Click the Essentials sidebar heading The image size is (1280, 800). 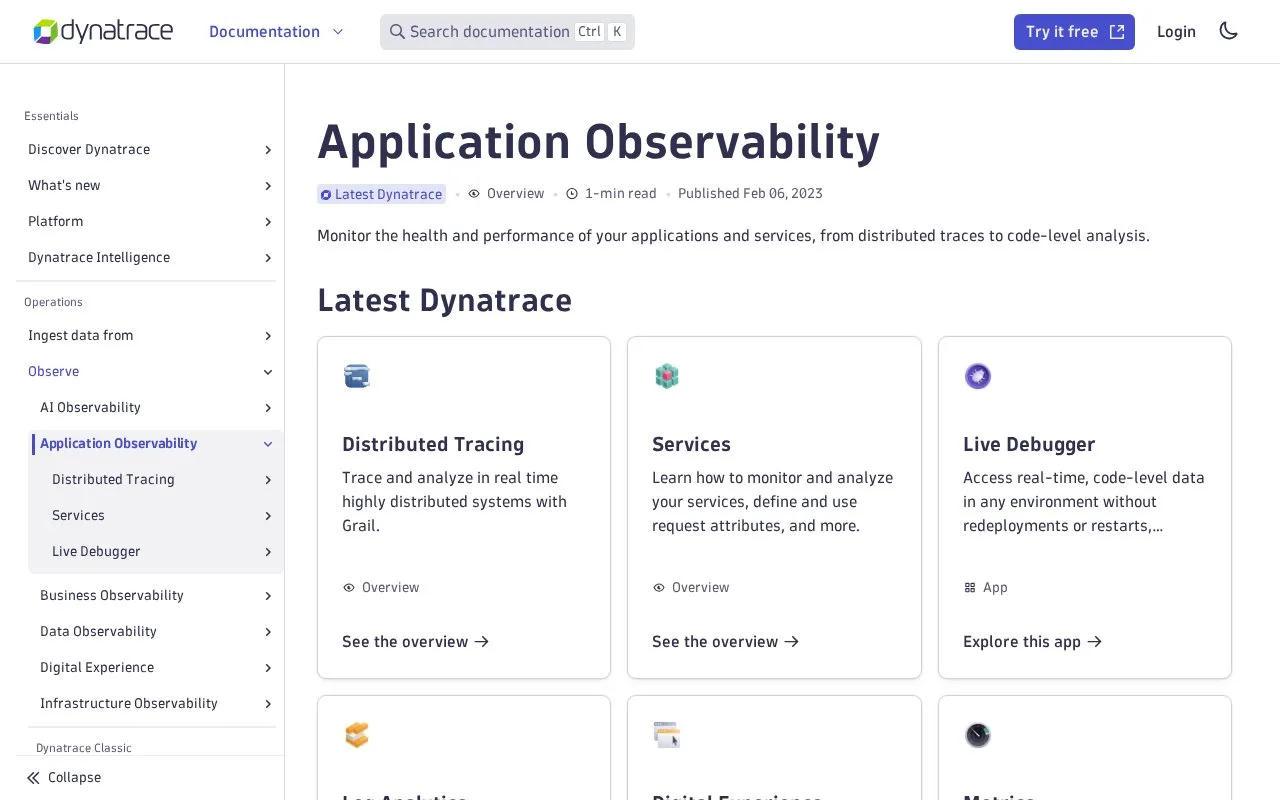pyautogui.click(x=51, y=116)
